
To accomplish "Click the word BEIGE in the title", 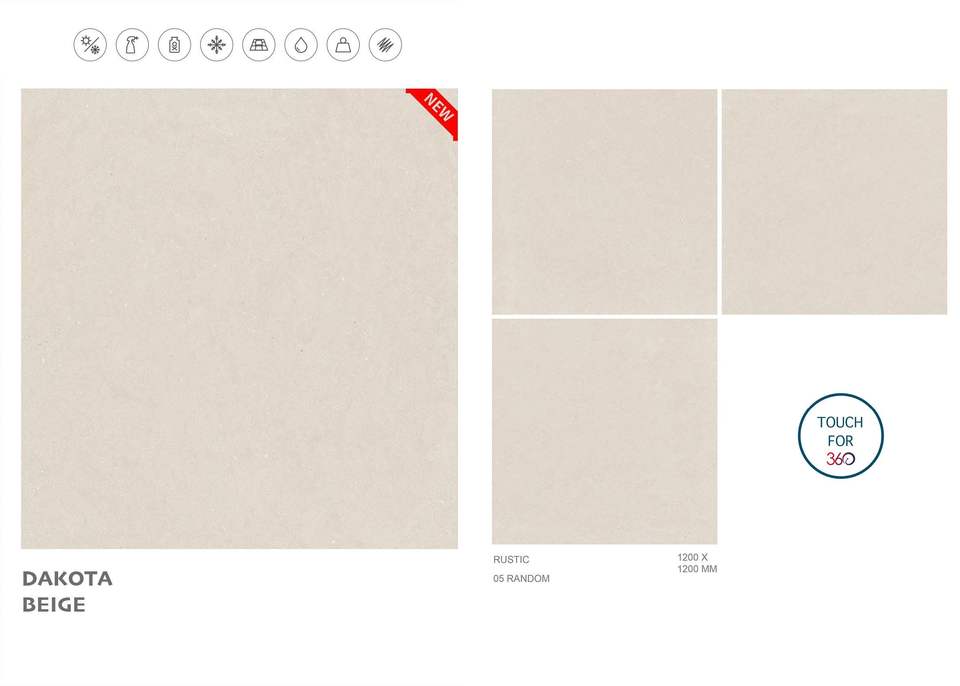I will (54, 605).
